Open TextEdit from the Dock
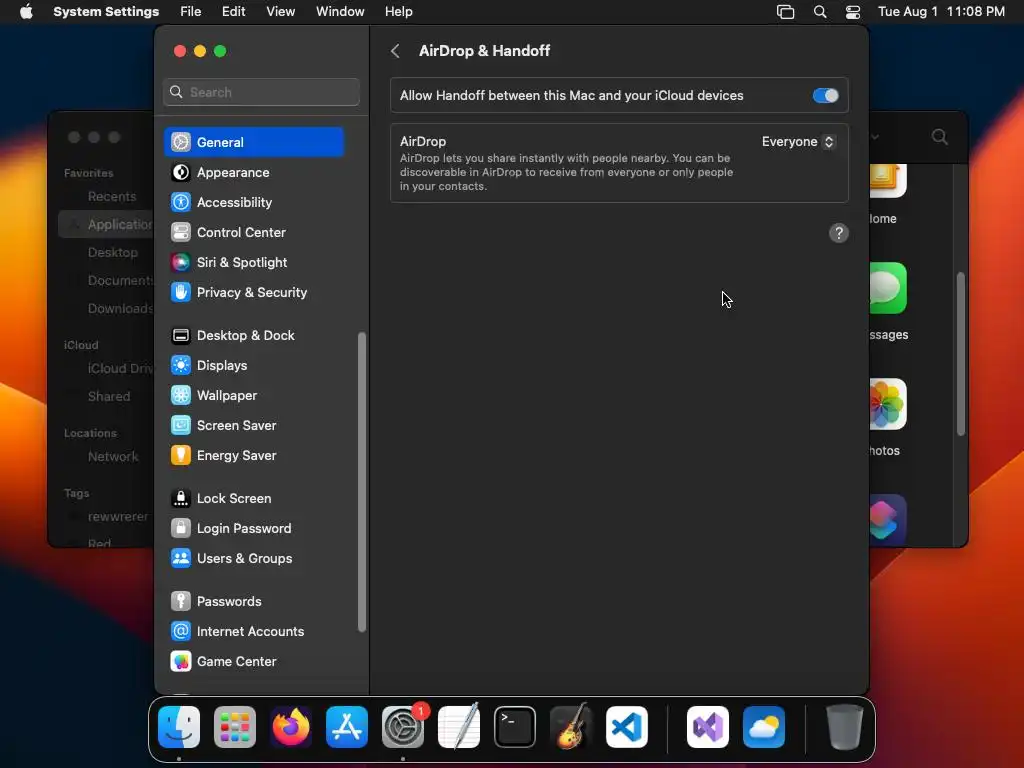This screenshot has width=1024, height=768. click(459, 727)
